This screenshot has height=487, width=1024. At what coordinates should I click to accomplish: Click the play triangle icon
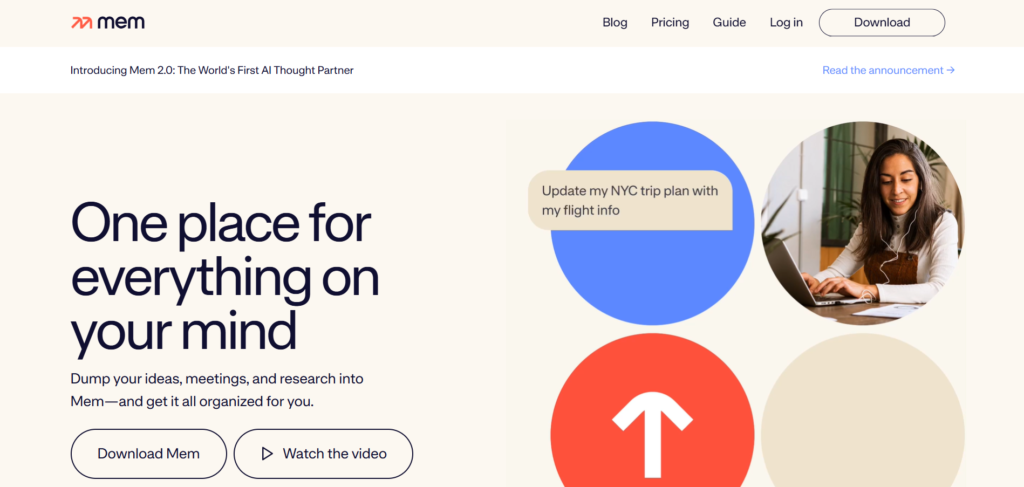267,454
